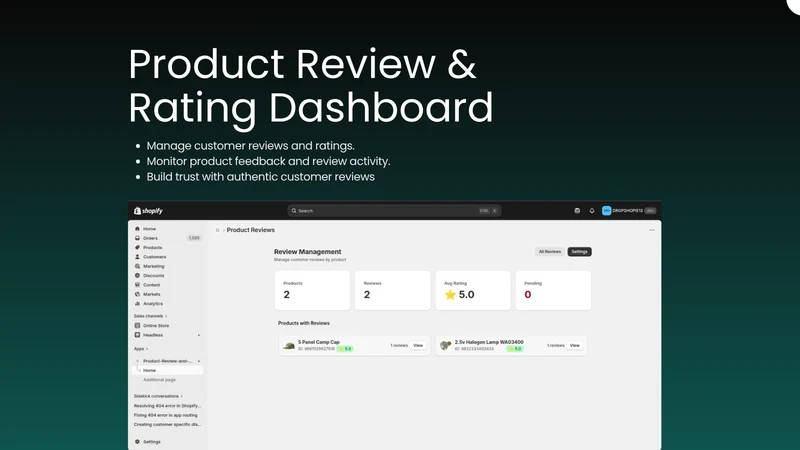Image resolution: width=800 pixels, height=450 pixels.
Task: Expand the Apps section
Action: pyautogui.click(x=141, y=349)
